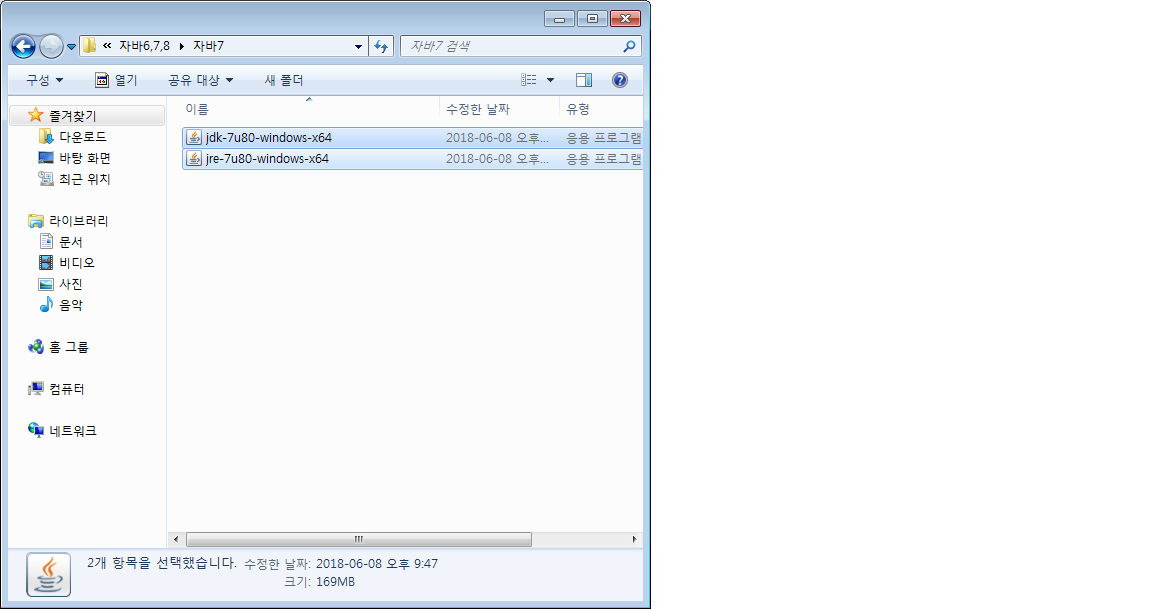Click the 문서 document icon
The image size is (1152, 609).
point(46,242)
